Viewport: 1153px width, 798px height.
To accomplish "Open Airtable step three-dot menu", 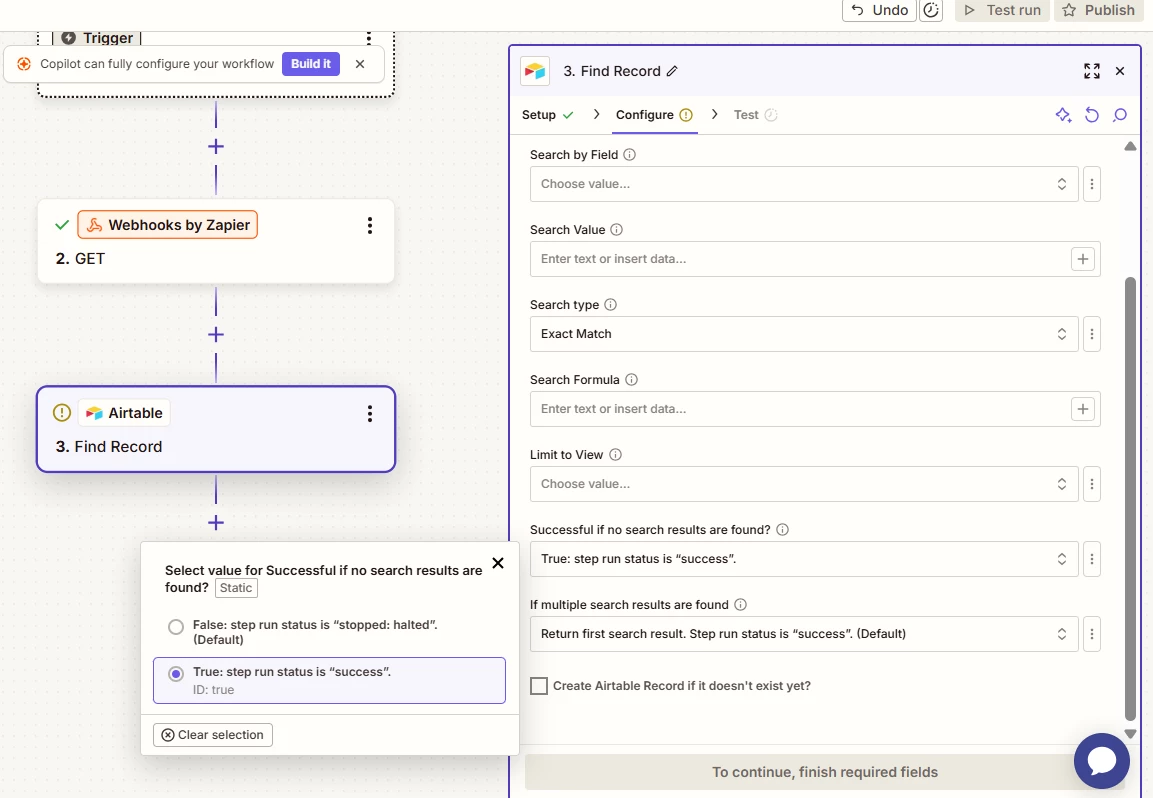I will [370, 414].
